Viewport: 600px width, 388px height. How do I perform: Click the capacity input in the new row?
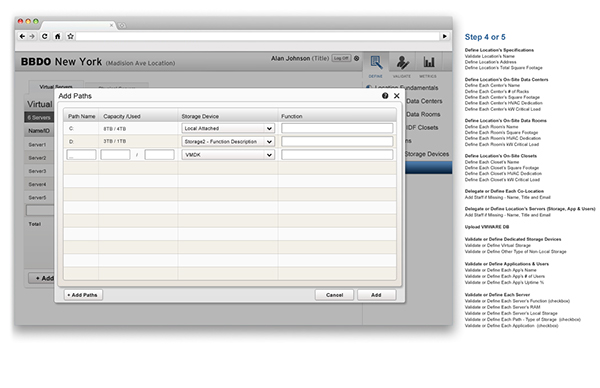pyautogui.click(x=115, y=155)
